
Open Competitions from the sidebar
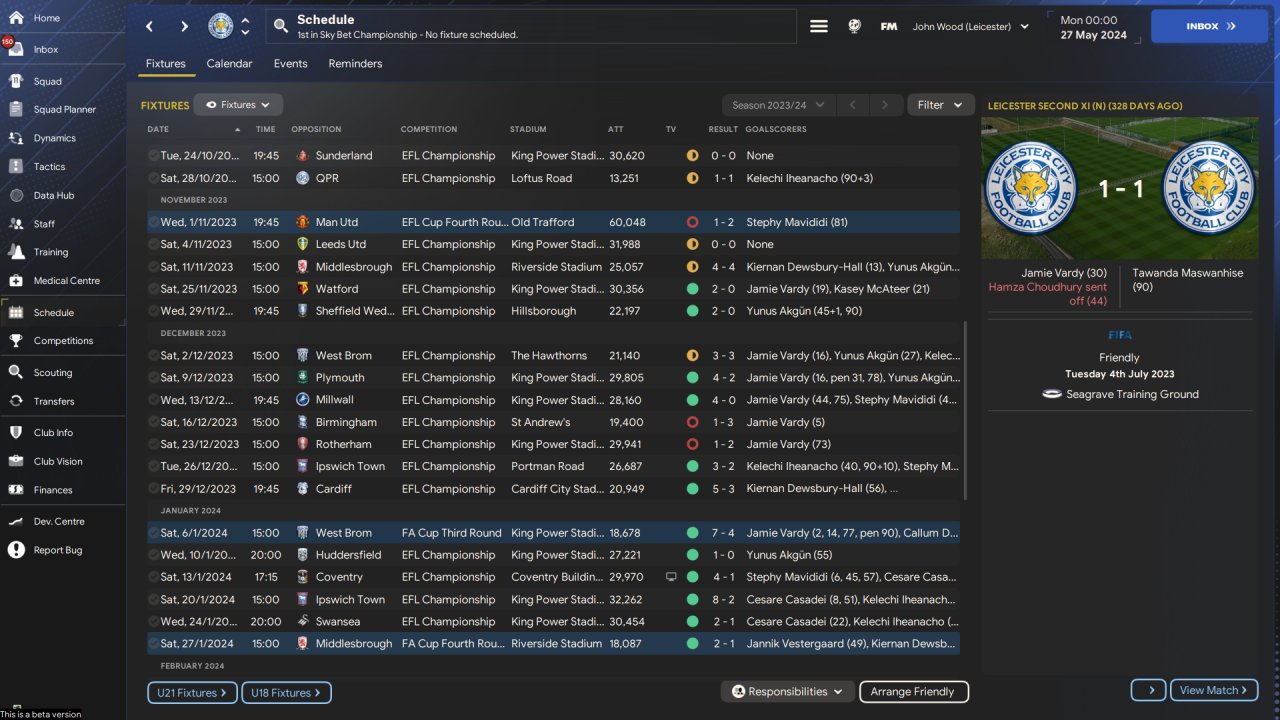[63, 340]
